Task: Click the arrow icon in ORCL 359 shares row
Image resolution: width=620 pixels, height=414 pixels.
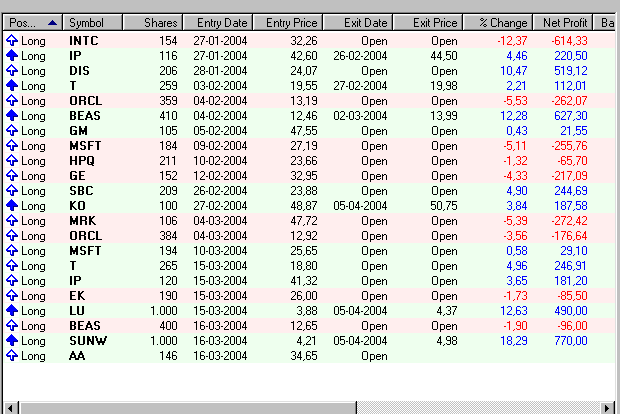Action: (x=12, y=100)
